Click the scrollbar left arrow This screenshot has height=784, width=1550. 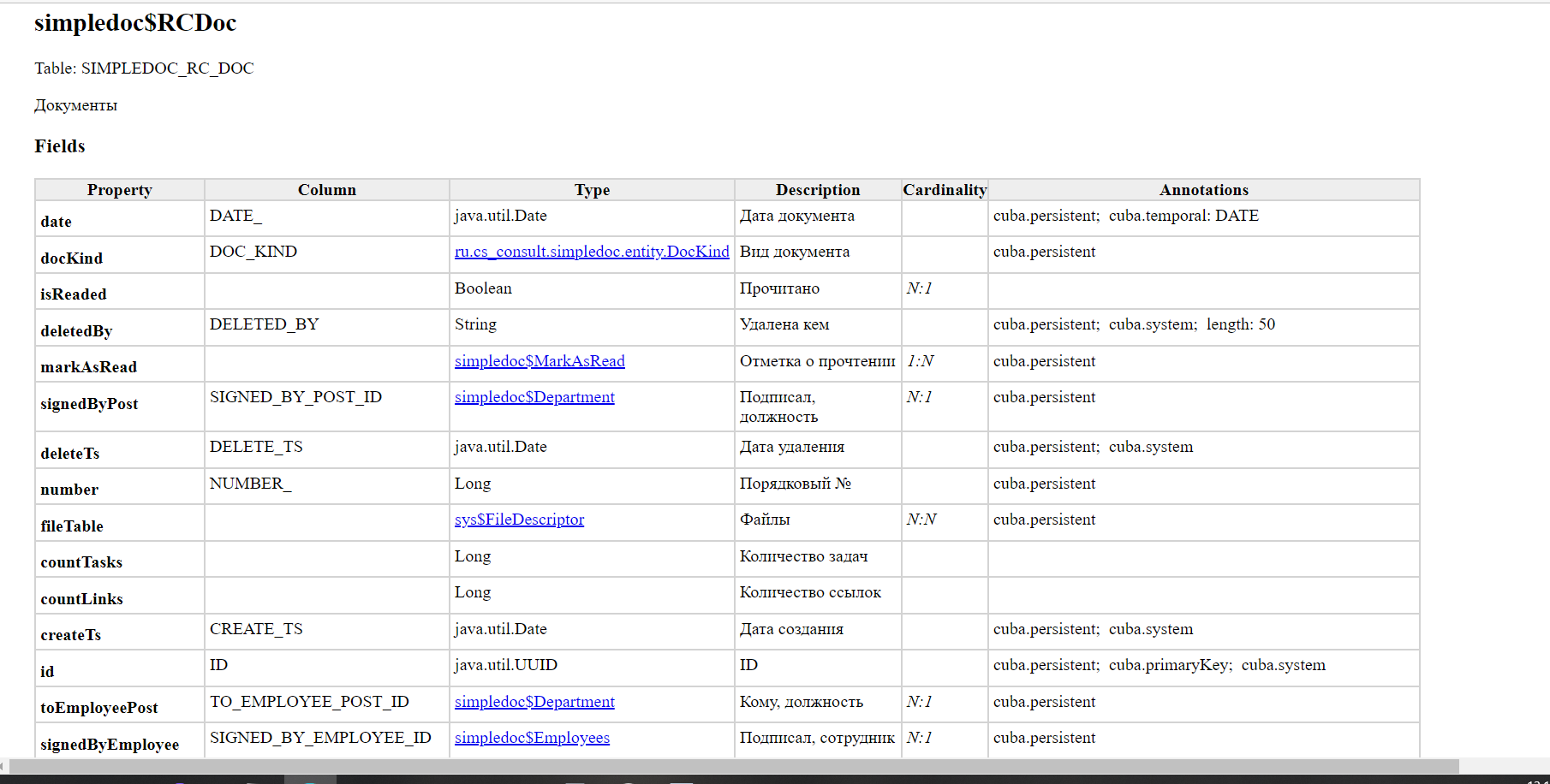click(3, 766)
